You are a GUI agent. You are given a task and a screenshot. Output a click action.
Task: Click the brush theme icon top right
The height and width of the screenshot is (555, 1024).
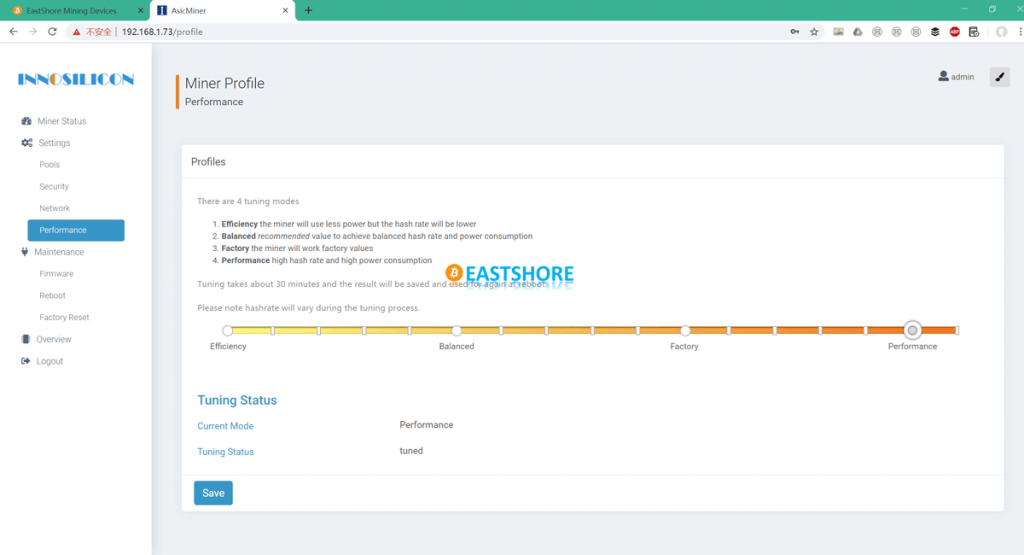(x=999, y=77)
